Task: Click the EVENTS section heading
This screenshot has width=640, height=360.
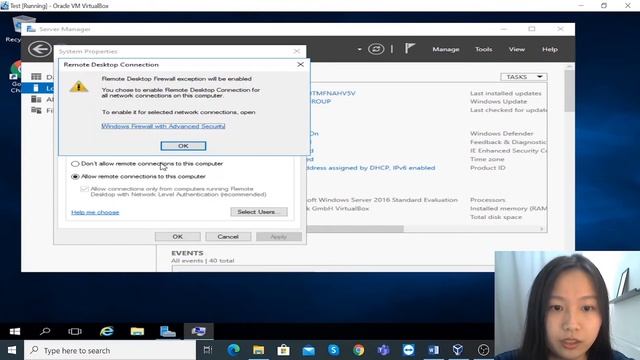Action: 187,253
